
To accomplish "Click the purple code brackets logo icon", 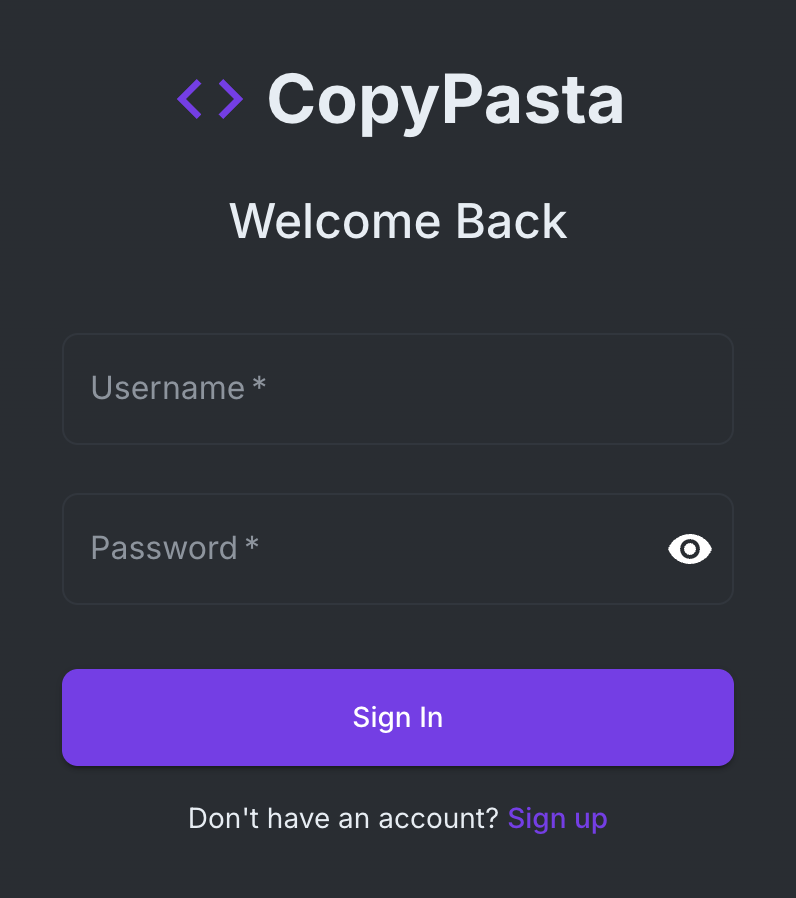I will (x=210, y=100).
